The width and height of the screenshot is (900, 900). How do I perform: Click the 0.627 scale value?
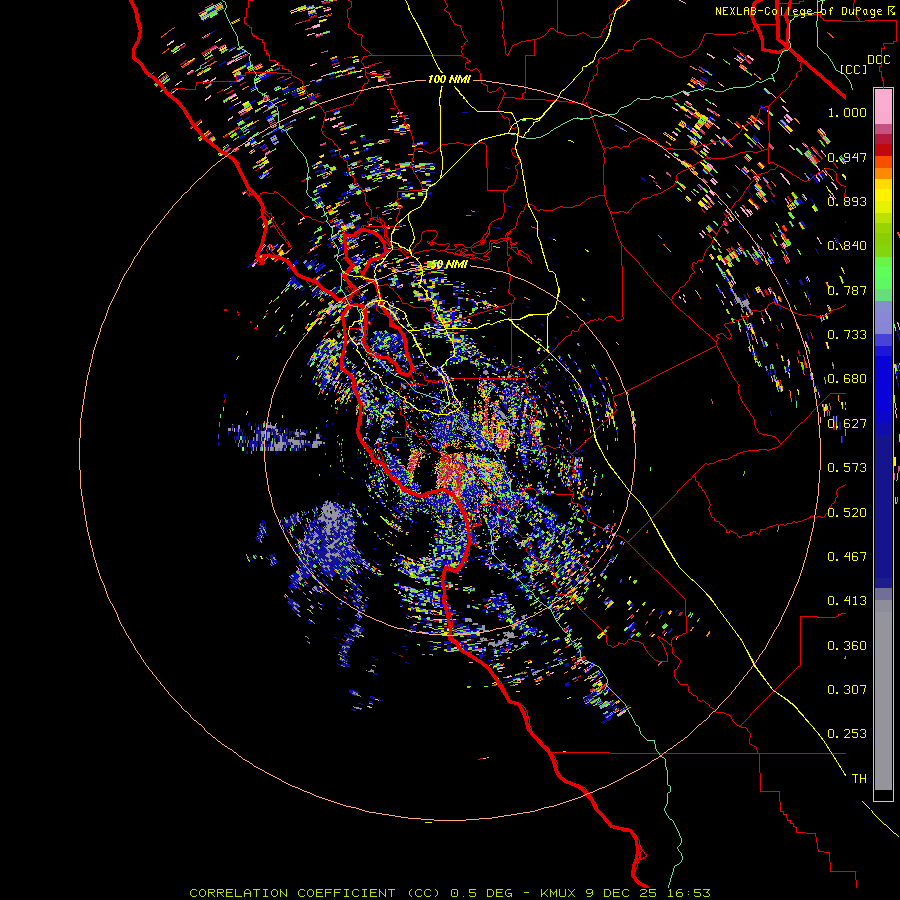[x=847, y=424]
